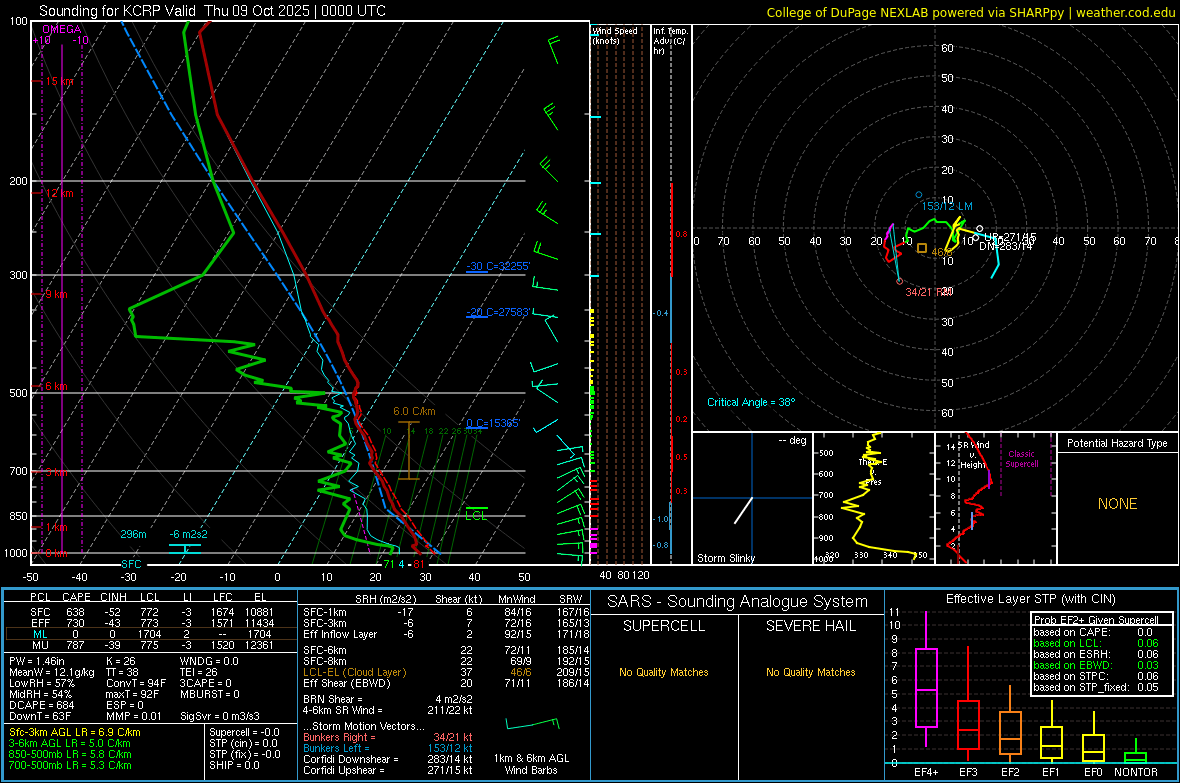Click the 850-500mb LR = 5.8 C/km line
This screenshot has width=1180, height=783.
pyautogui.click(x=70, y=754)
